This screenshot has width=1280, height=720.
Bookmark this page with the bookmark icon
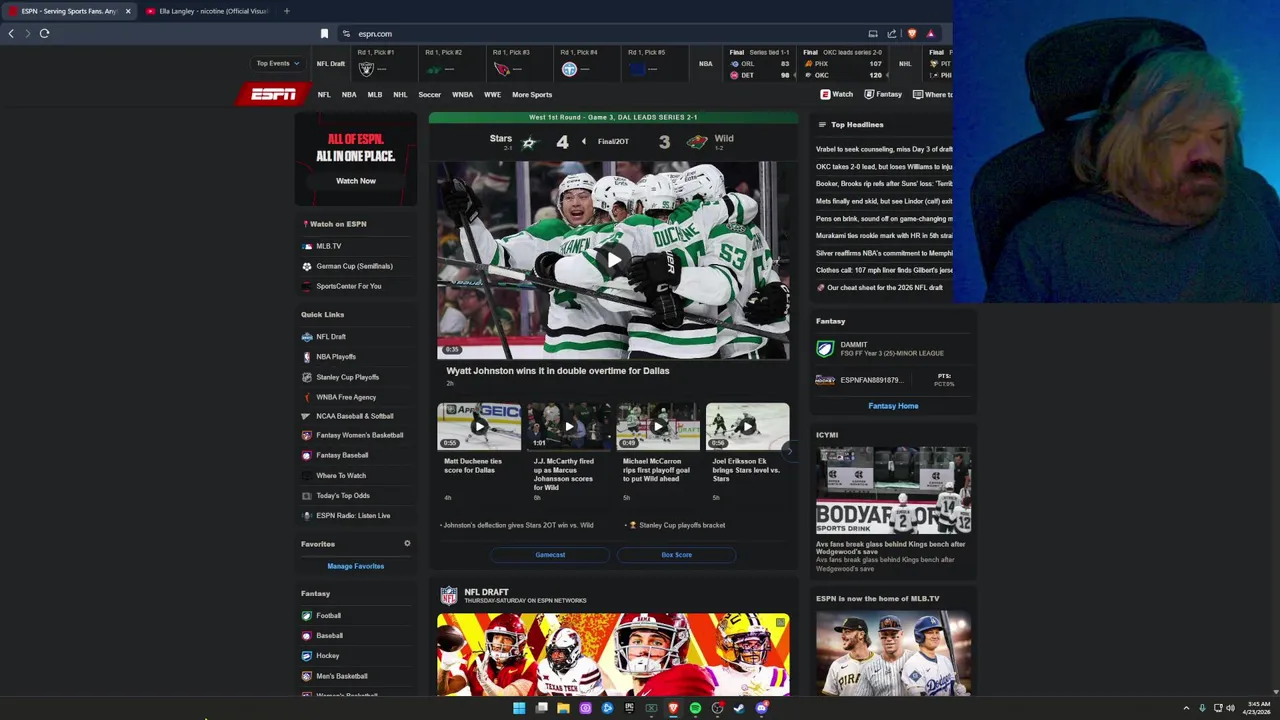click(324, 34)
